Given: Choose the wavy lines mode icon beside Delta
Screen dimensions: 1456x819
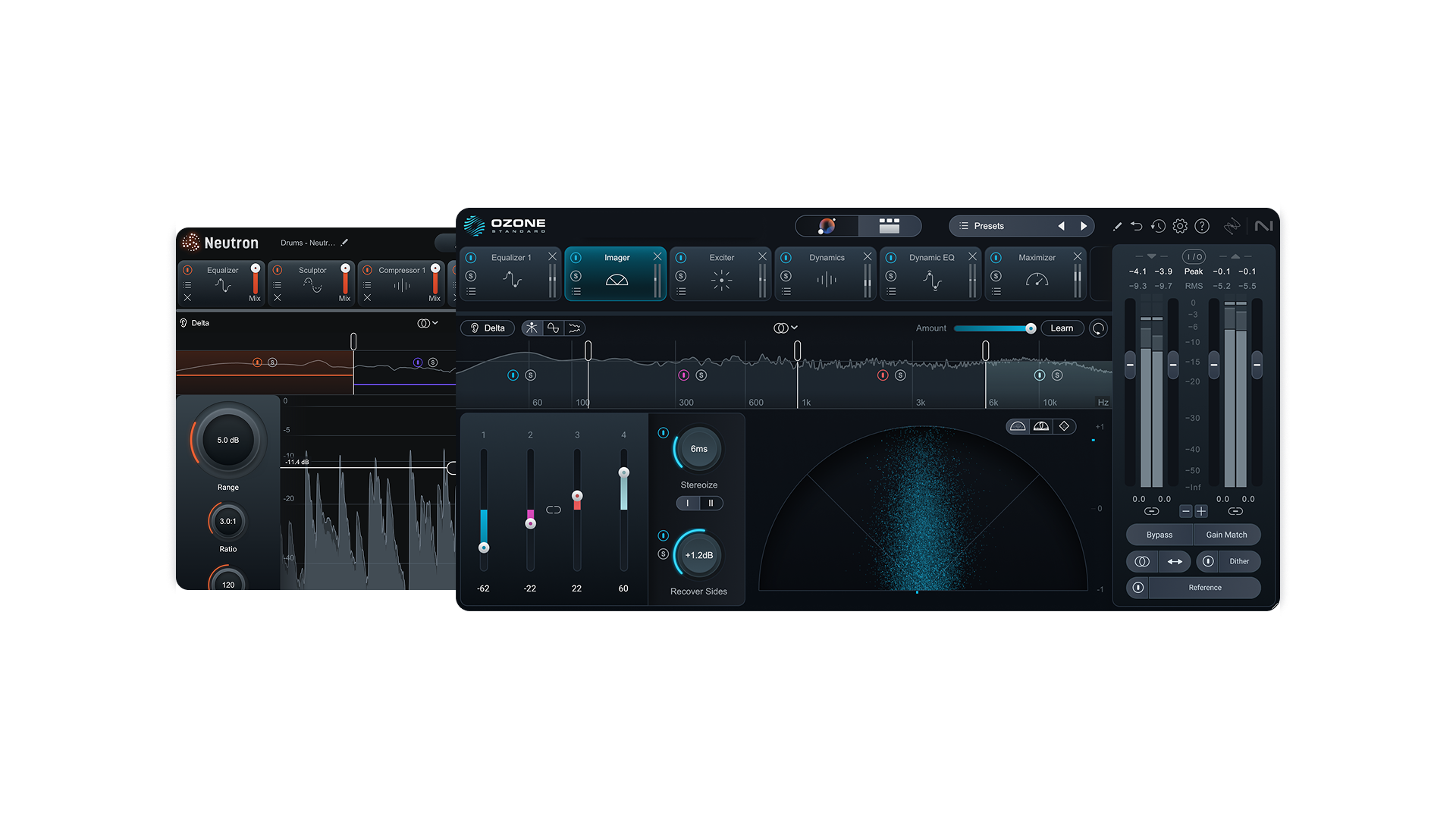Looking at the screenshot, I should [575, 328].
